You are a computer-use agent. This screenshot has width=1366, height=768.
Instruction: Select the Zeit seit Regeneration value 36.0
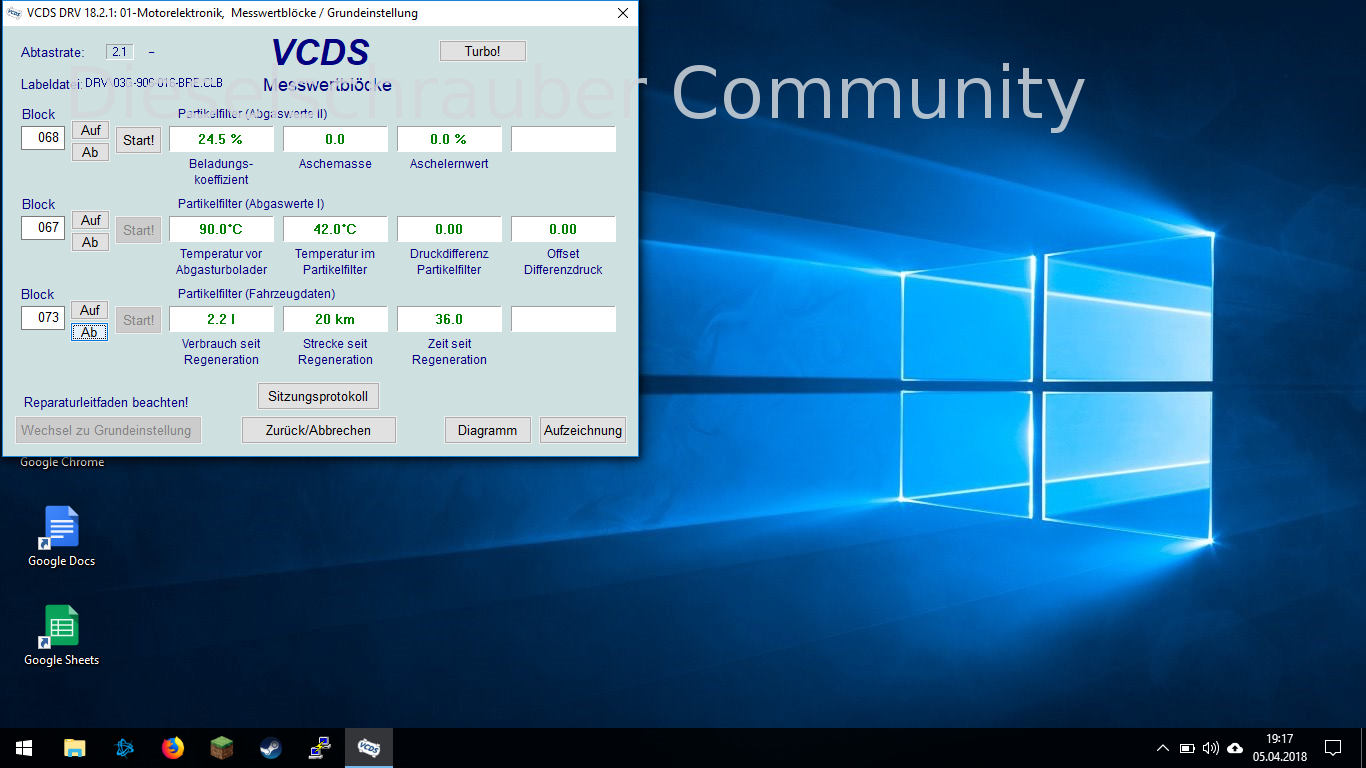coord(449,319)
